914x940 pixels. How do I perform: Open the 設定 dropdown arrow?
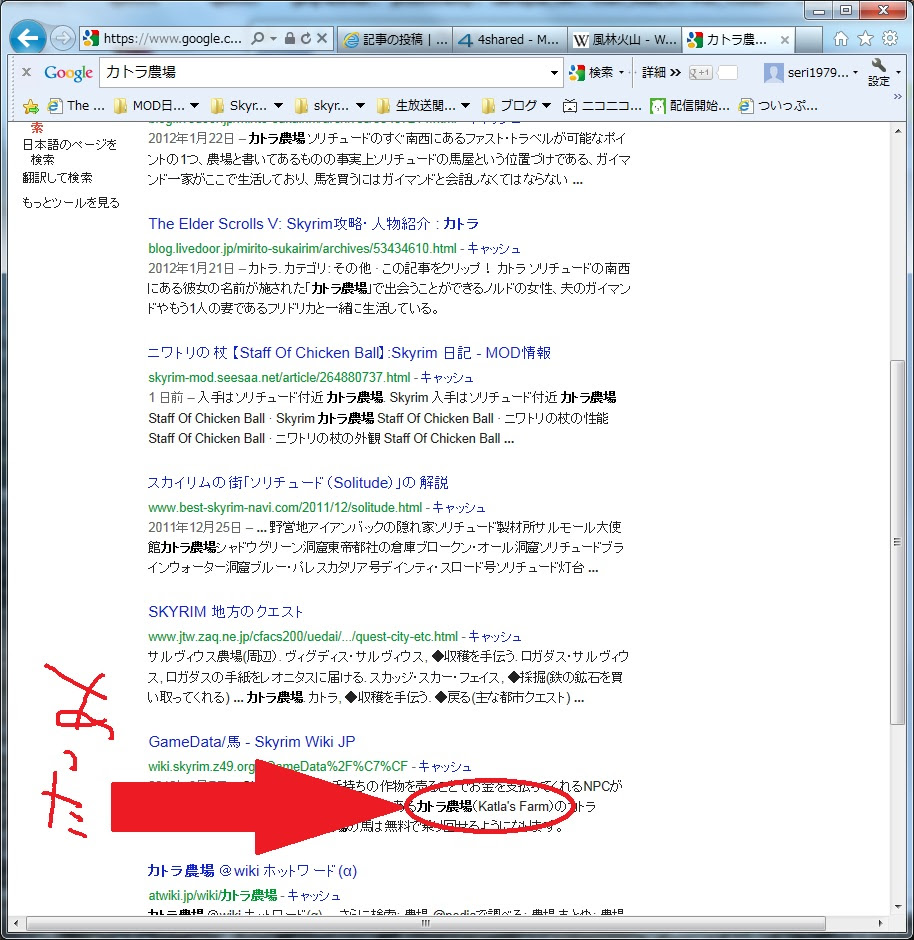click(898, 73)
